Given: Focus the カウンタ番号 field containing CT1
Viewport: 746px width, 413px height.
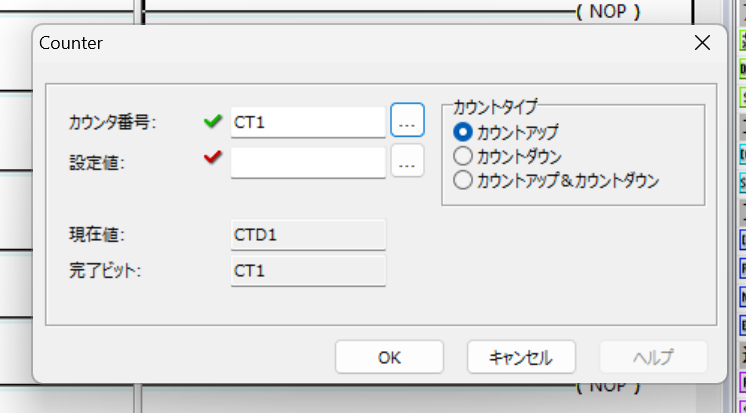Looking at the screenshot, I should (308, 122).
